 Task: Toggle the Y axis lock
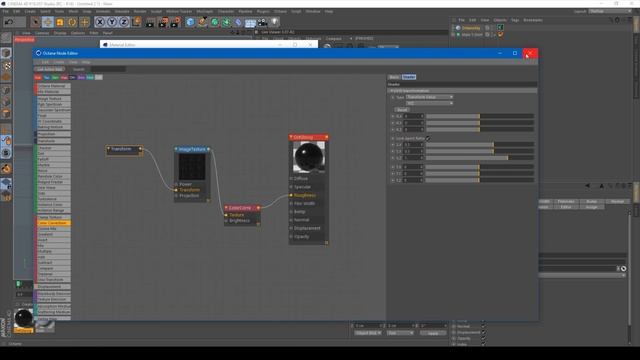[112, 22]
